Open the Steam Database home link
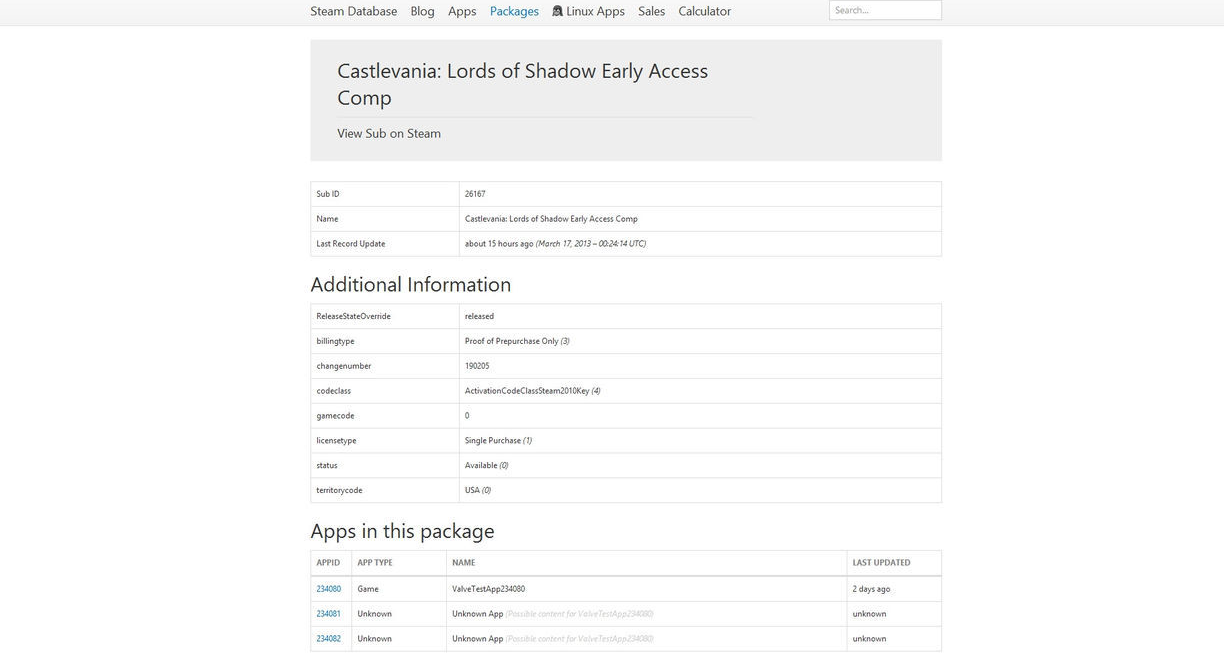 [353, 11]
